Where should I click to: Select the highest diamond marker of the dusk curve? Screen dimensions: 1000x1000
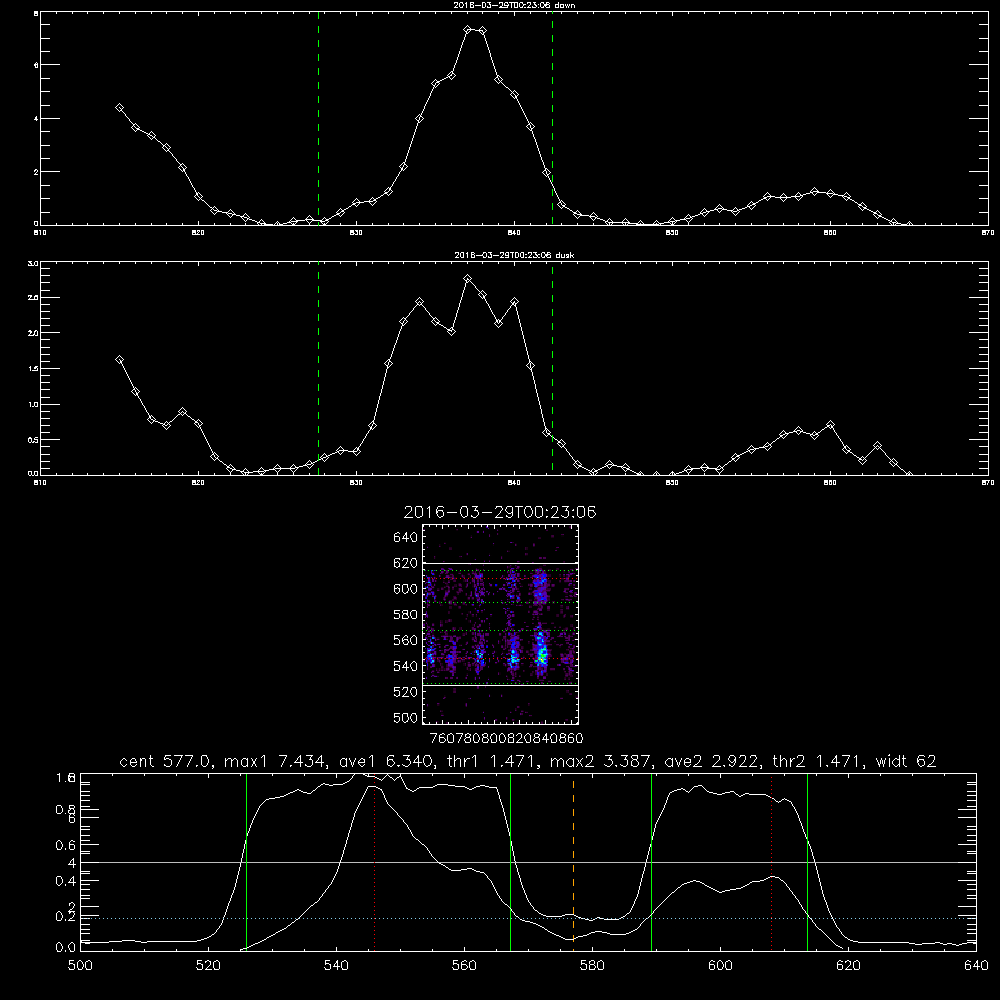click(467, 279)
